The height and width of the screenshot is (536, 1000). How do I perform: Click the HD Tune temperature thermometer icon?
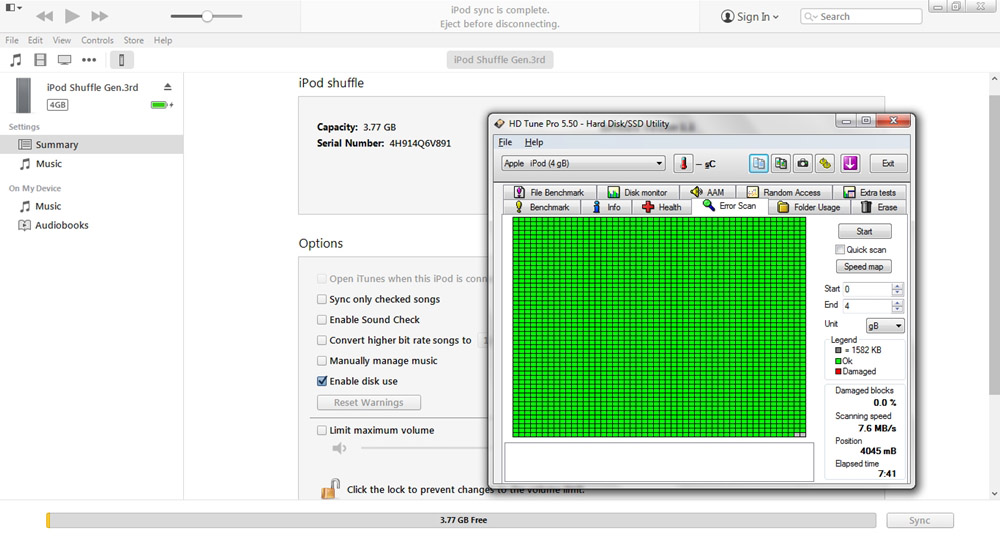click(x=683, y=163)
